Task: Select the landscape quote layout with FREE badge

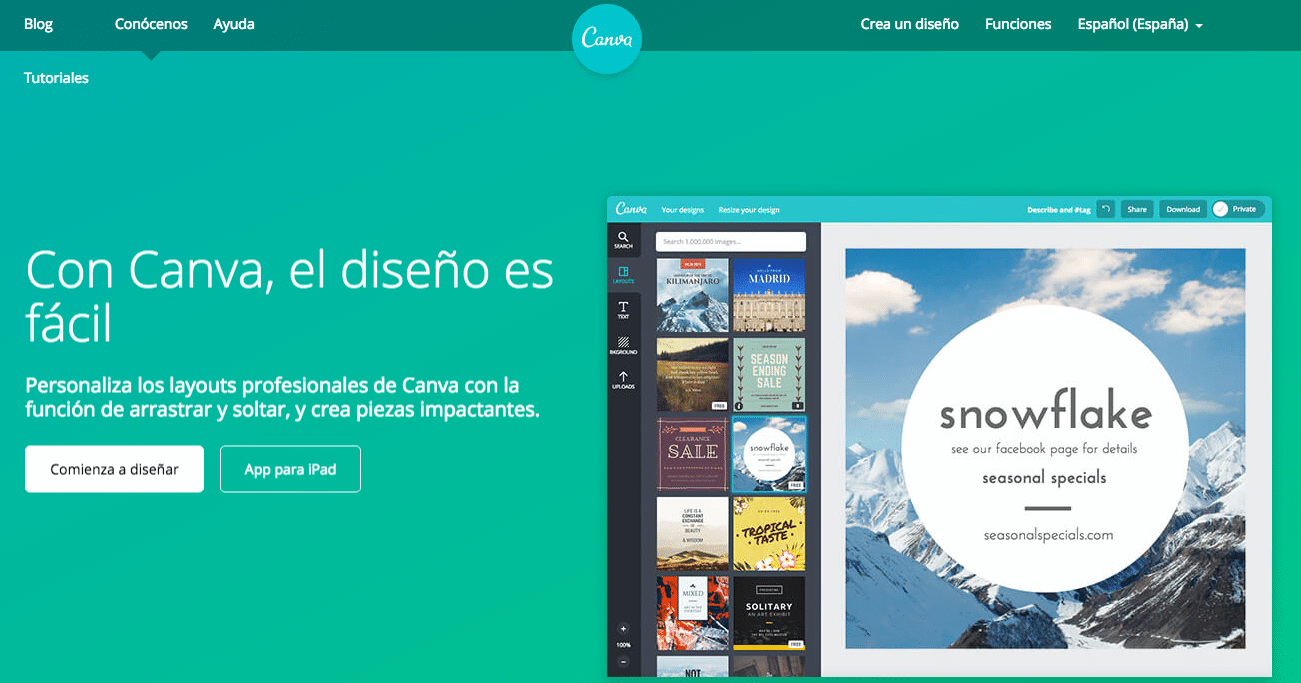Action: (693, 374)
